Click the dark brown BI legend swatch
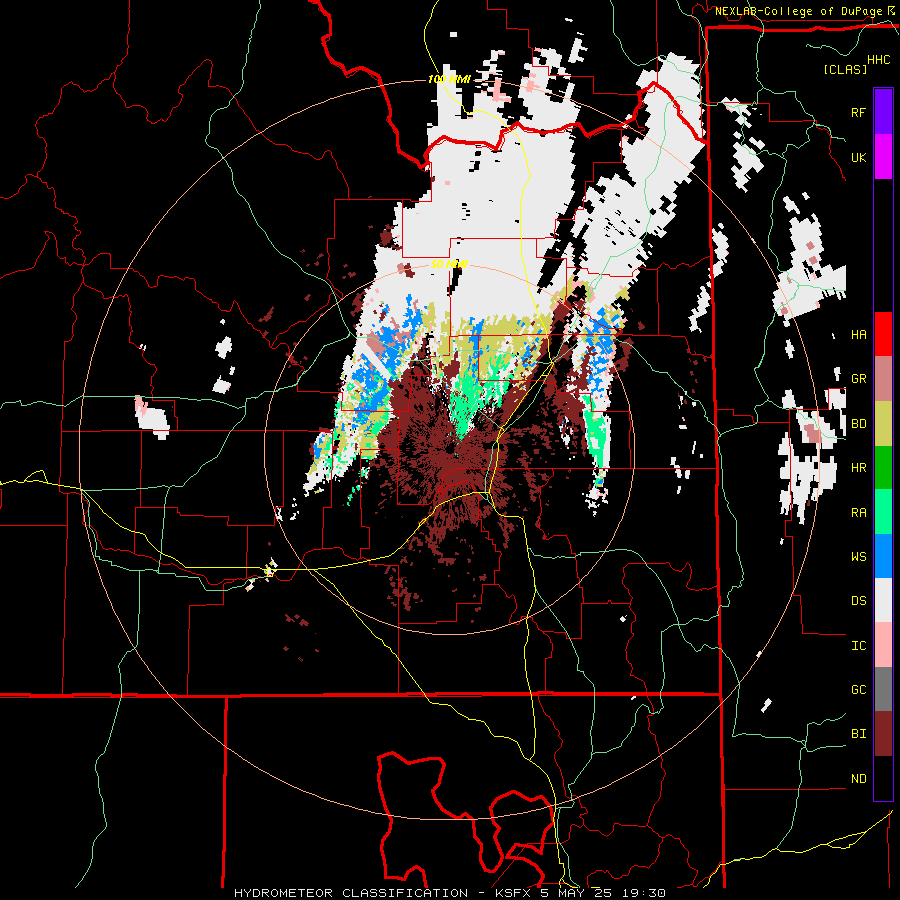This screenshot has width=900, height=900. tap(883, 734)
